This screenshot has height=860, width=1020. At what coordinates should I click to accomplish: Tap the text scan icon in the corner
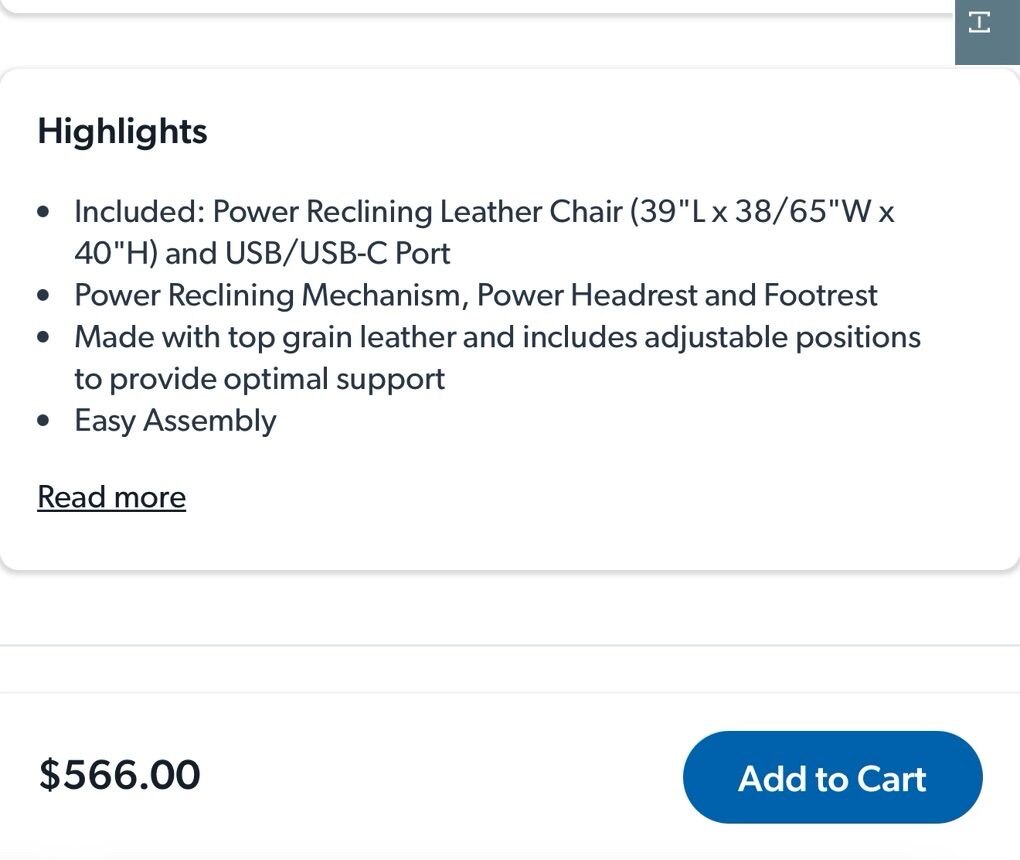point(980,22)
